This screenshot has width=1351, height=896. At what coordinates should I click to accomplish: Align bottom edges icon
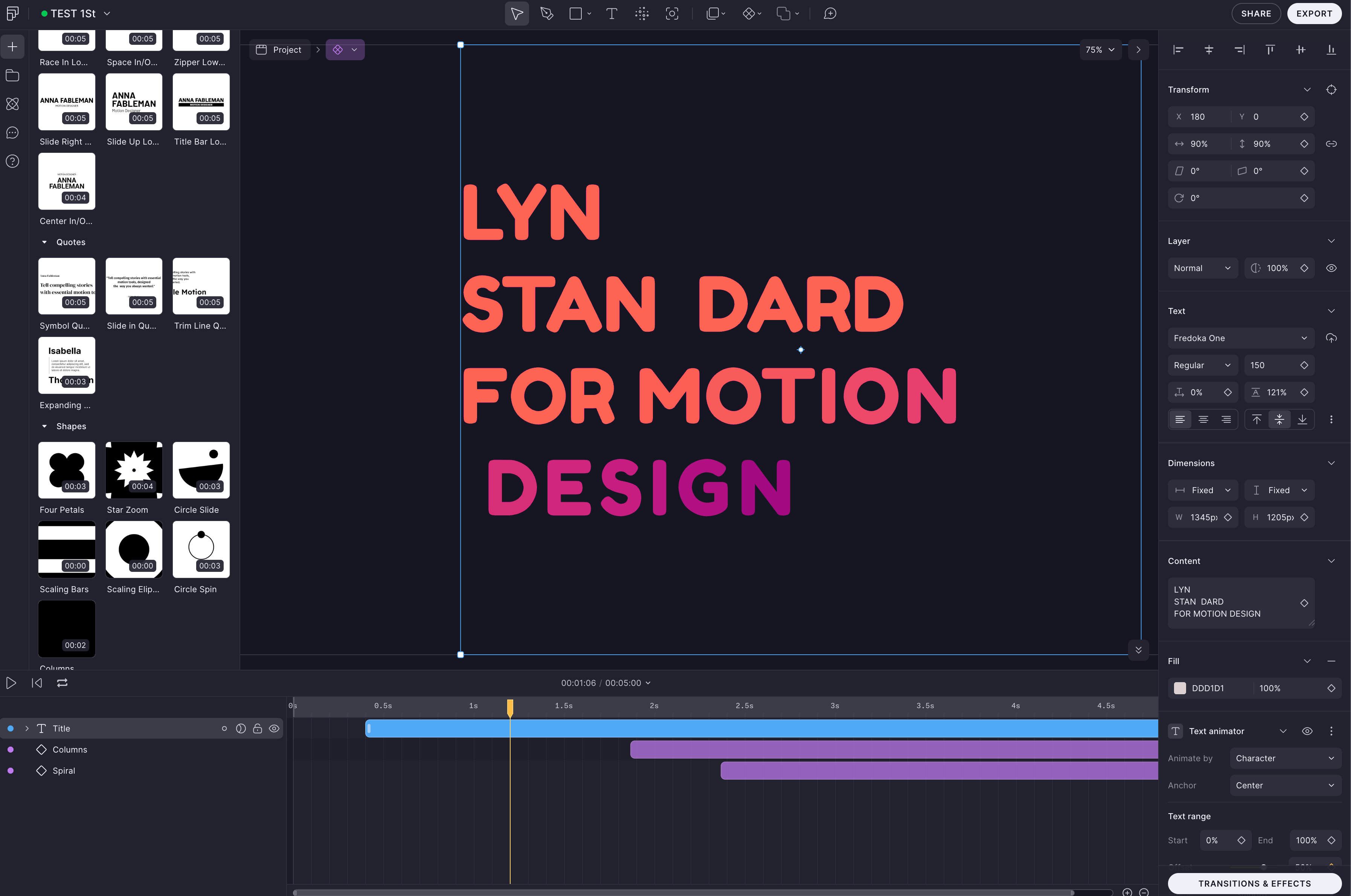coord(1331,50)
